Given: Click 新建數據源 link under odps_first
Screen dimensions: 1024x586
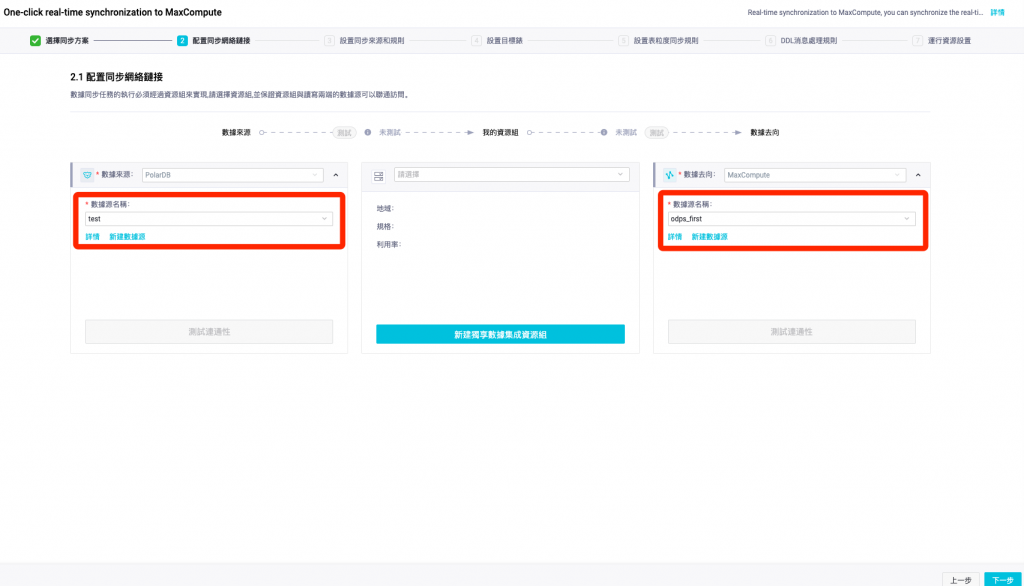Looking at the screenshot, I should point(709,237).
